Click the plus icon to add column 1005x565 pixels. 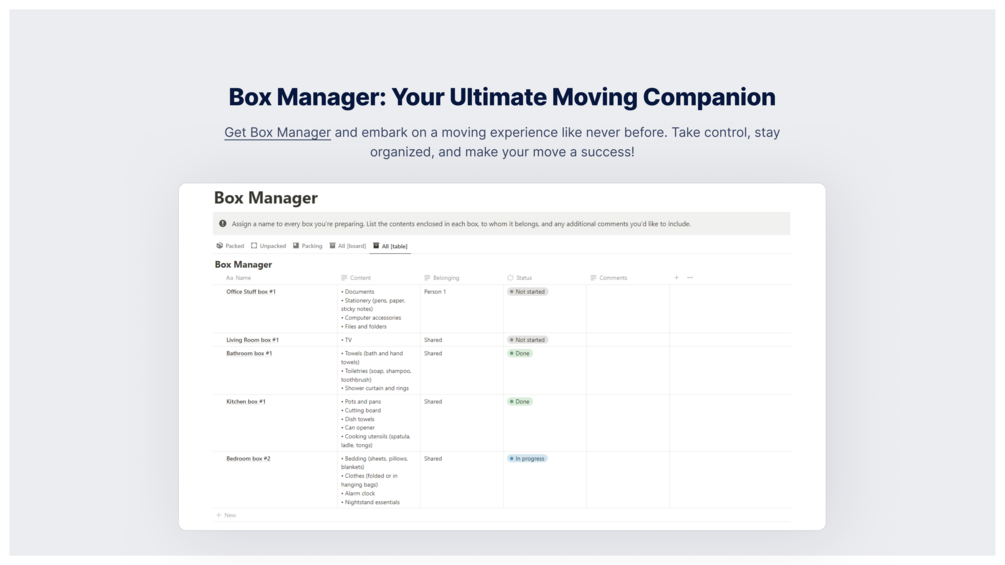(676, 277)
